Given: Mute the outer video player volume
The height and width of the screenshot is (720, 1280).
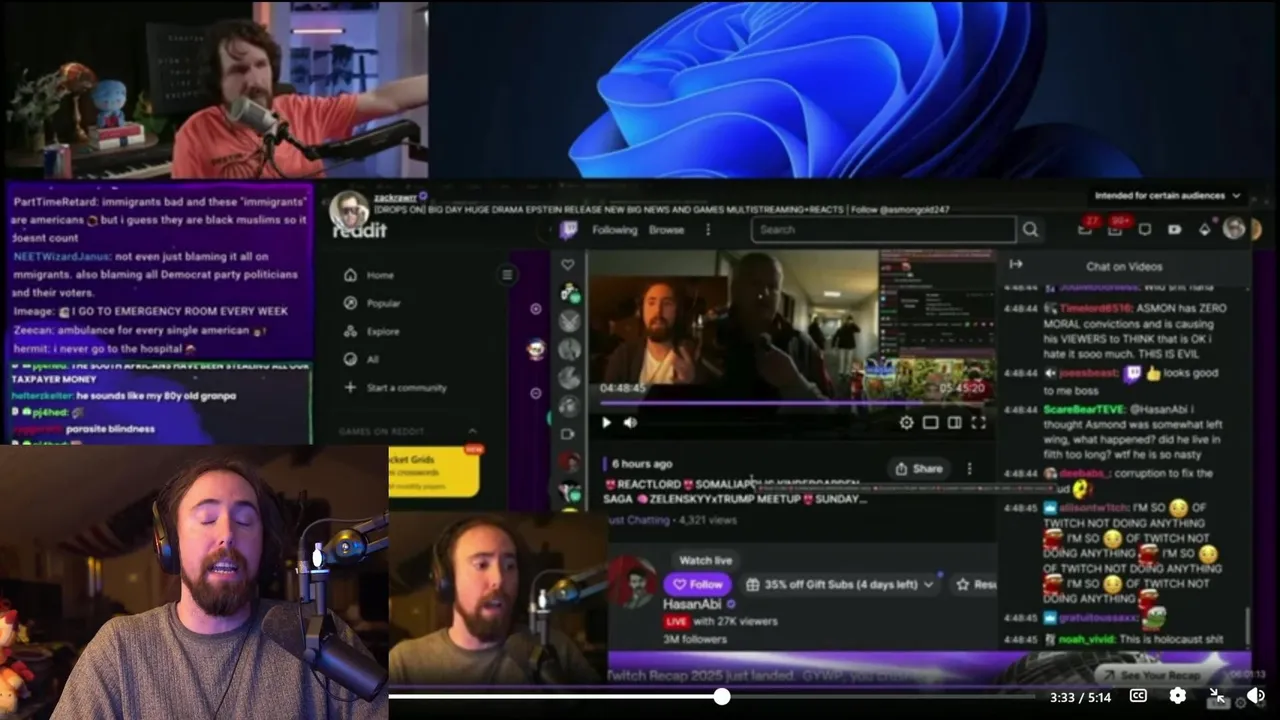Looking at the screenshot, I should (x=1256, y=696).
